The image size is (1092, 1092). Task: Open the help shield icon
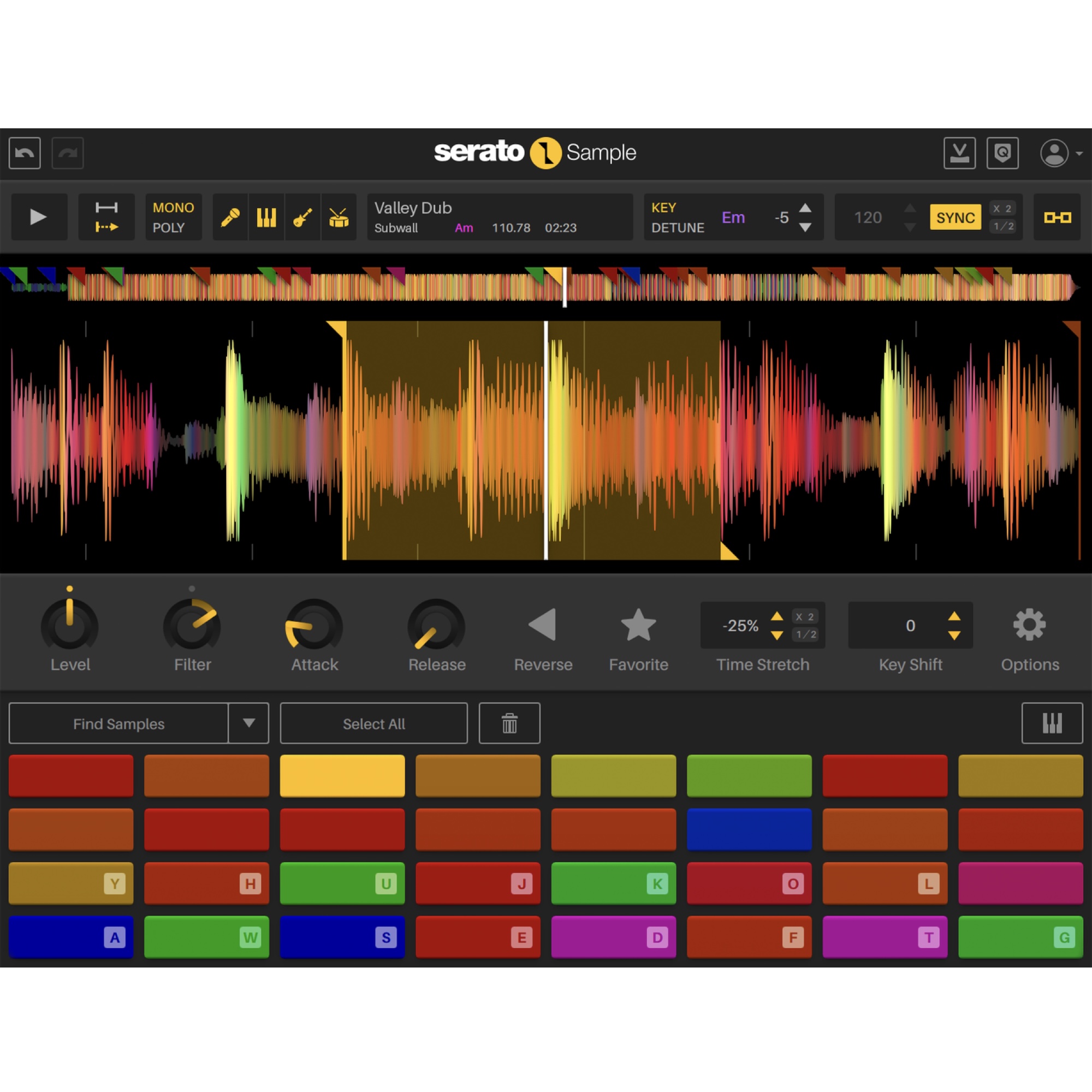tap(1002, 153)
